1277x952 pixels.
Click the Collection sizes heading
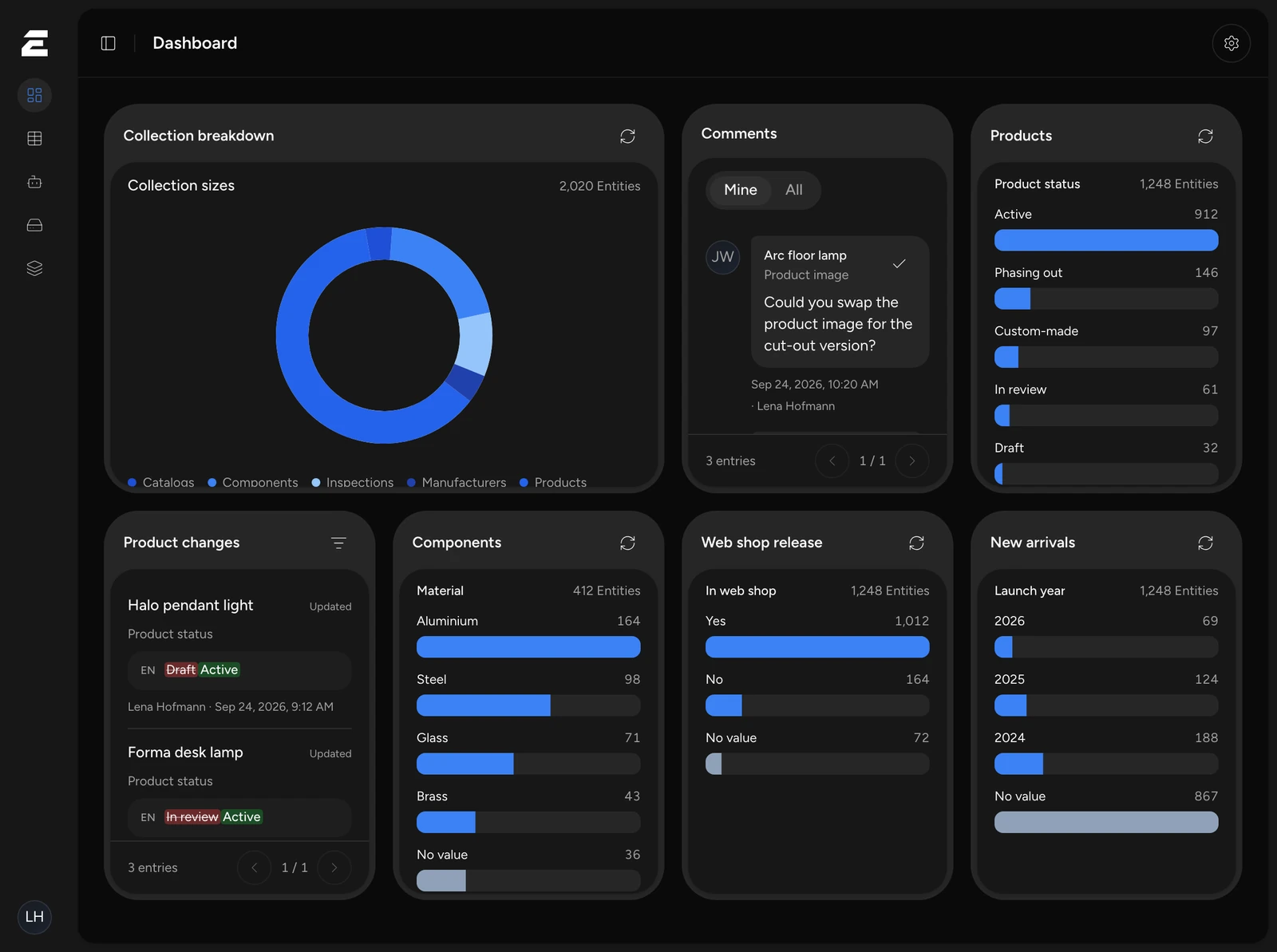(181, 185)
